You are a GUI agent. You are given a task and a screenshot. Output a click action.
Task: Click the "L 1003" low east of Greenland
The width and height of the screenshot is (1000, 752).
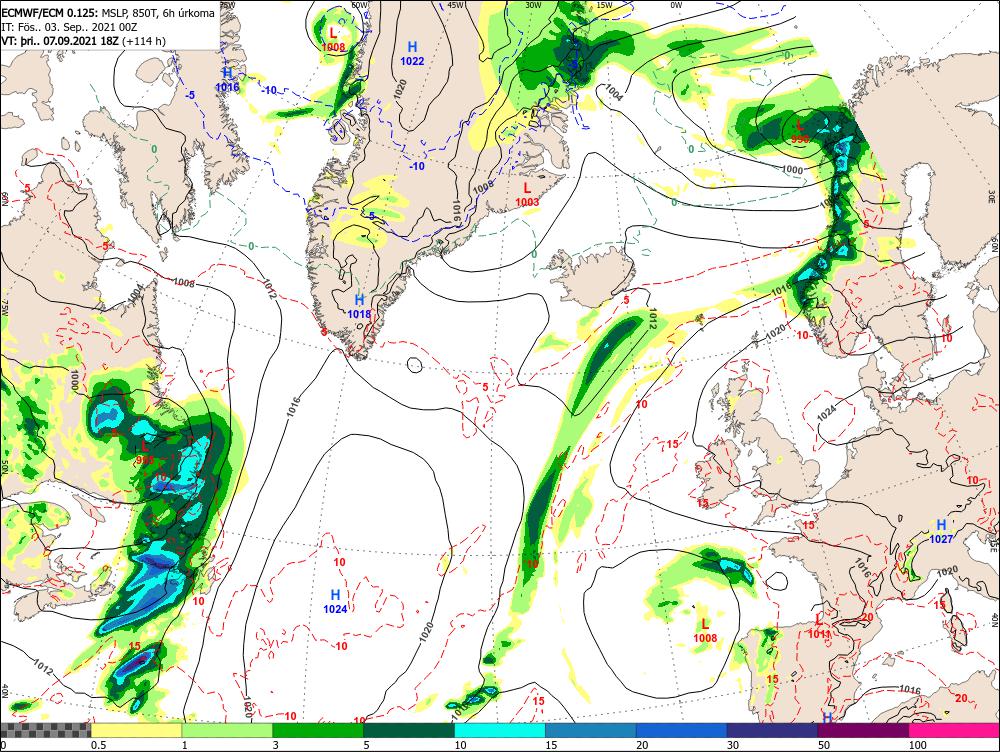tap(527, 195)
